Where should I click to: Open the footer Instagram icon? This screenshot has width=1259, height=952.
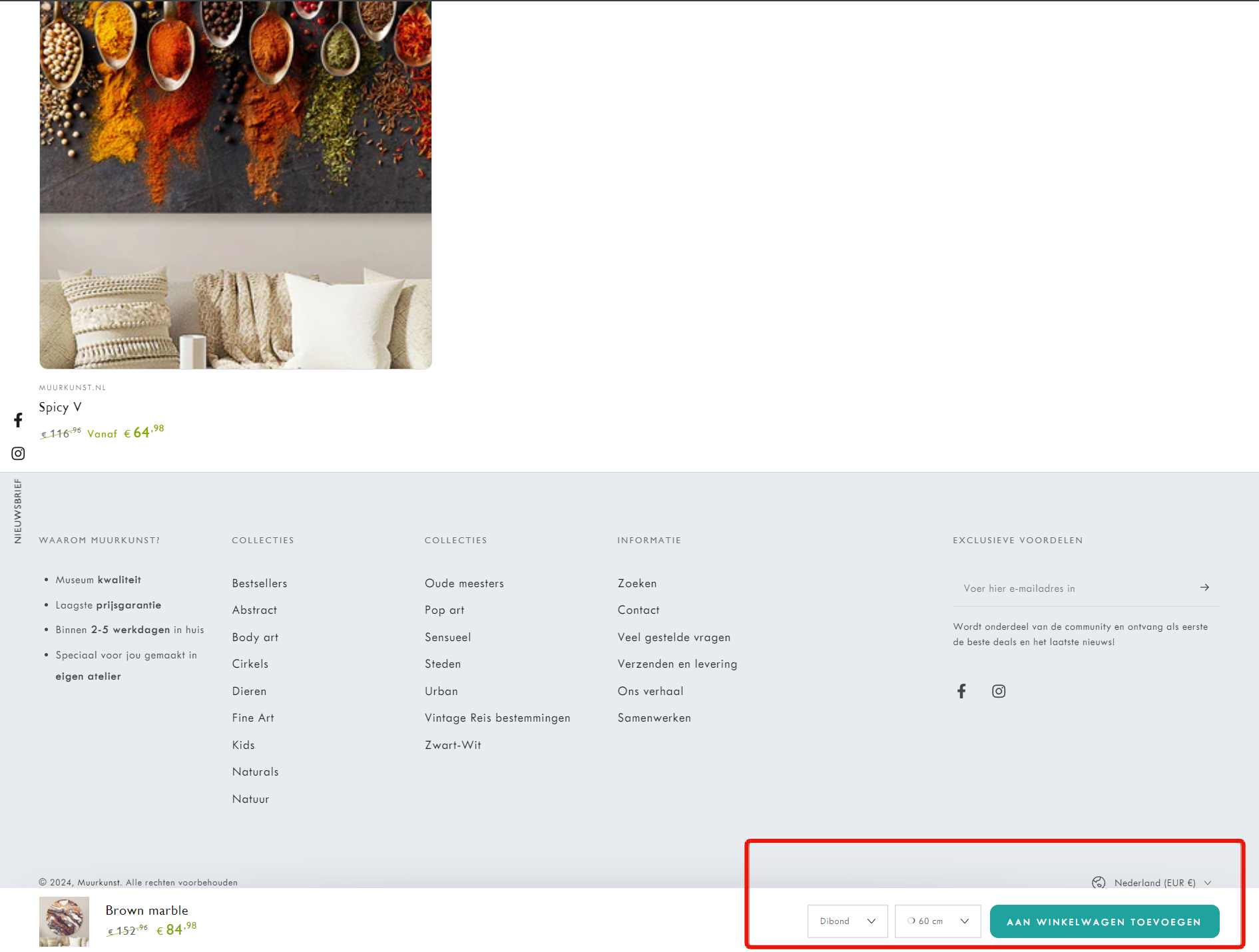[x=999, y=691]
